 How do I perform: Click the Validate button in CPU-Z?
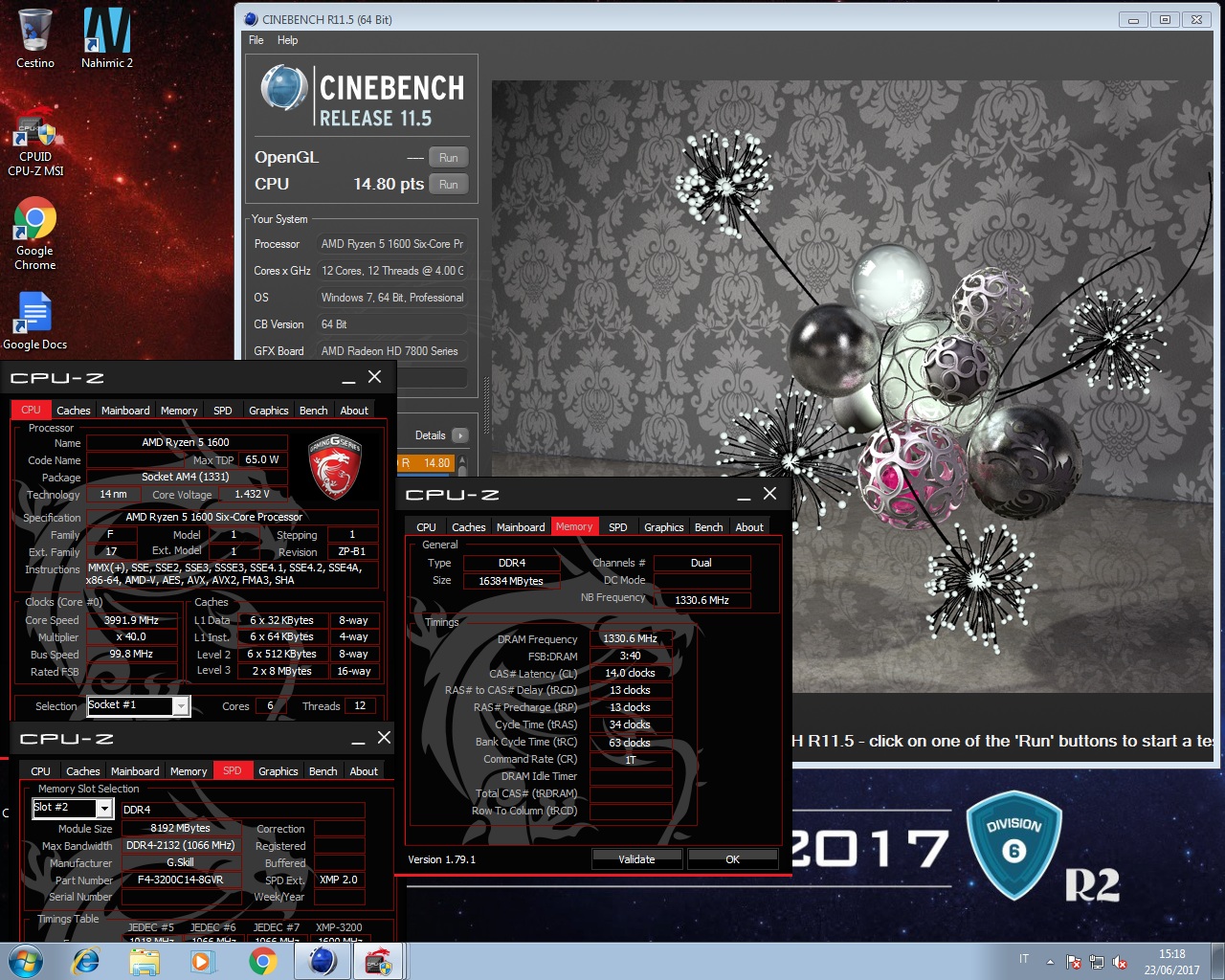(x=636, y=859)
